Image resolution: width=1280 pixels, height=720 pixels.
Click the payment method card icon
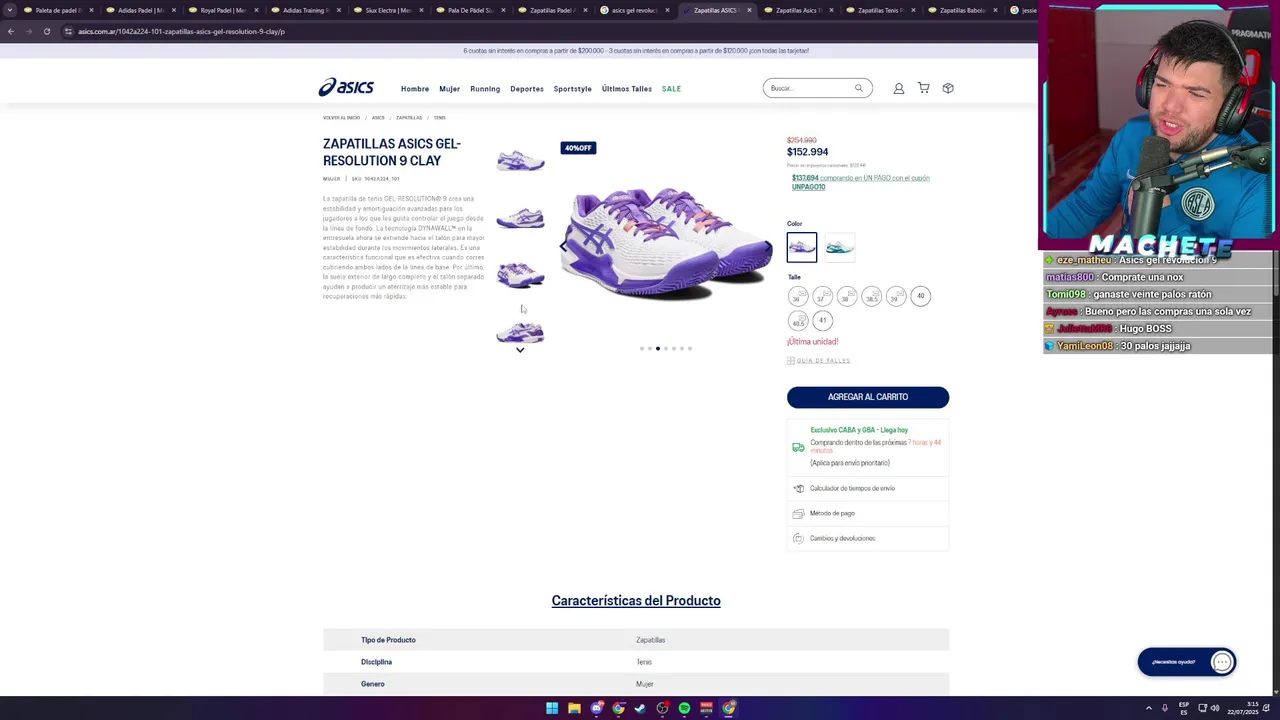pyautogui.click(x=798, y=513)
